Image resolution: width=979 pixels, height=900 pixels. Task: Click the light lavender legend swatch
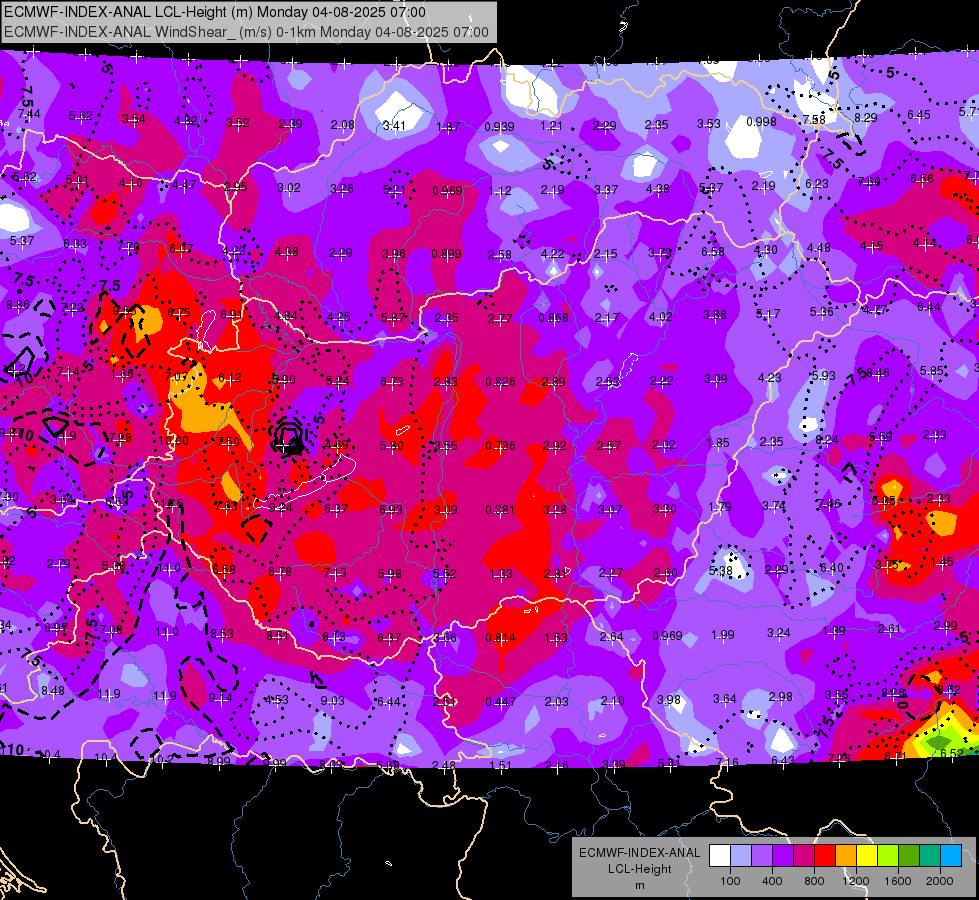coord(741,856)
